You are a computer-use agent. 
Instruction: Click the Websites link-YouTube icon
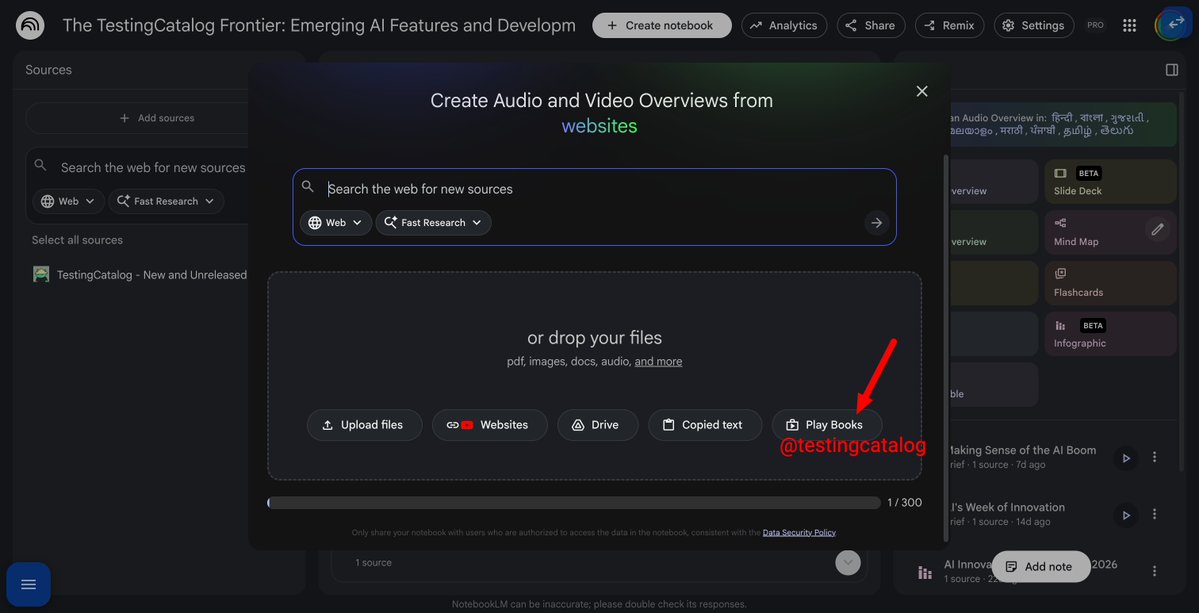tap(460, 425)
